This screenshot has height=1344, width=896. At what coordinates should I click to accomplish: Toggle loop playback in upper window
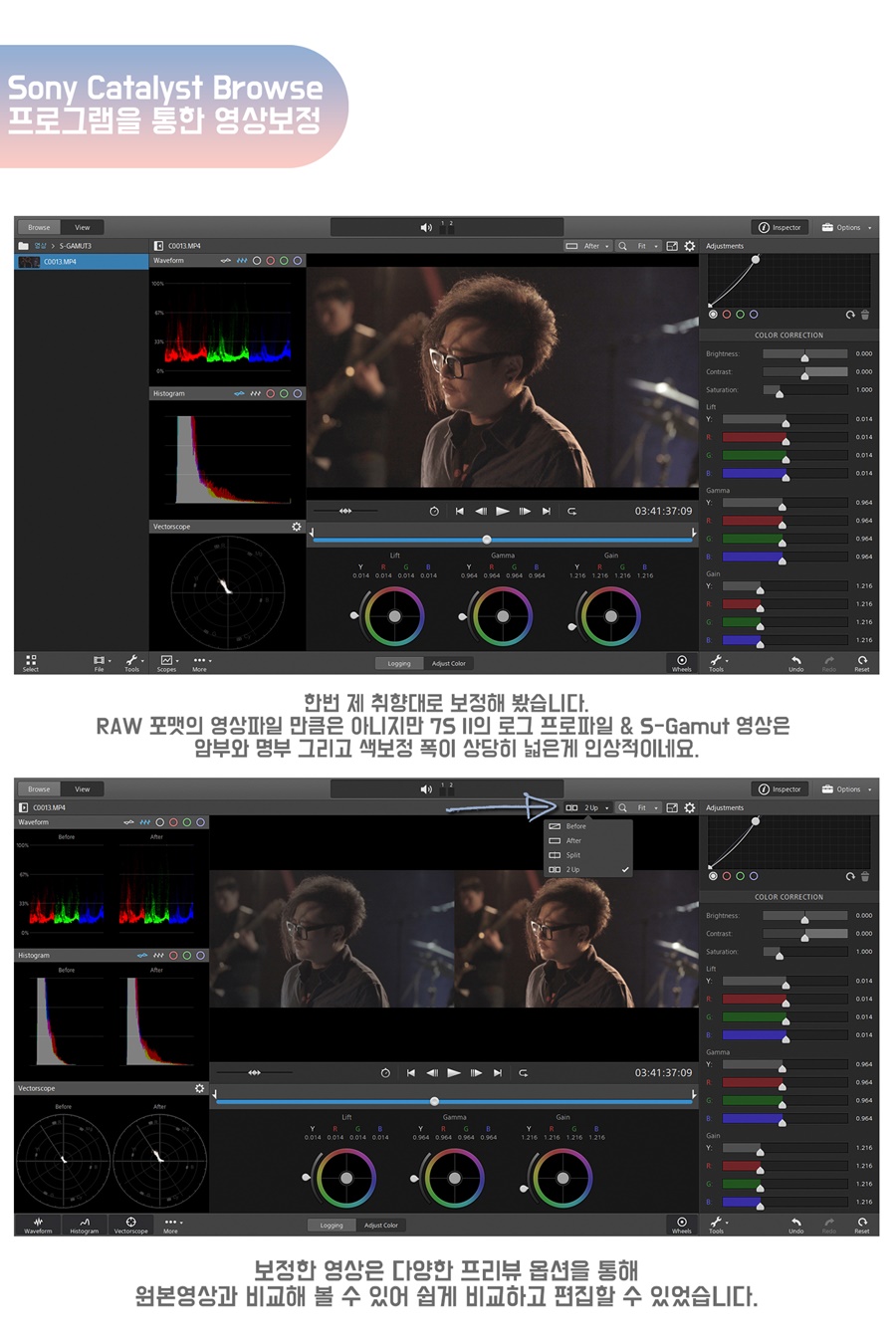coord(571,511)
